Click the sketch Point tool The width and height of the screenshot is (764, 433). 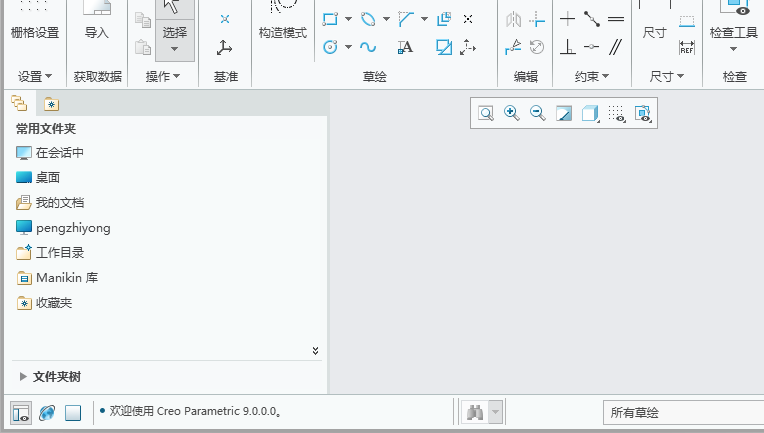(468, 19)
